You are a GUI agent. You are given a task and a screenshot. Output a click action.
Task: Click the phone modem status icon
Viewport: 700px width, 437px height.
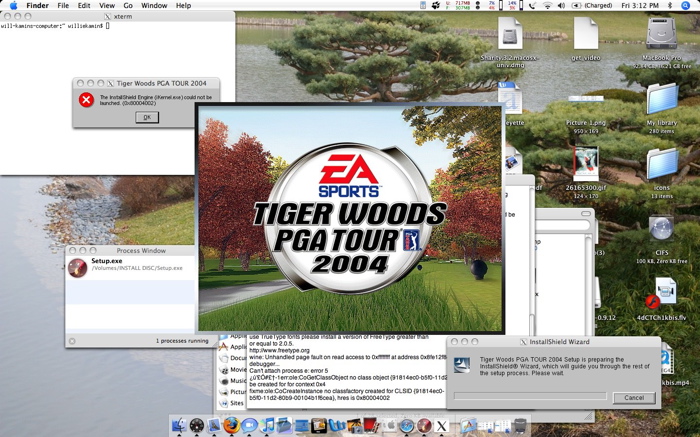pos(532,5)
